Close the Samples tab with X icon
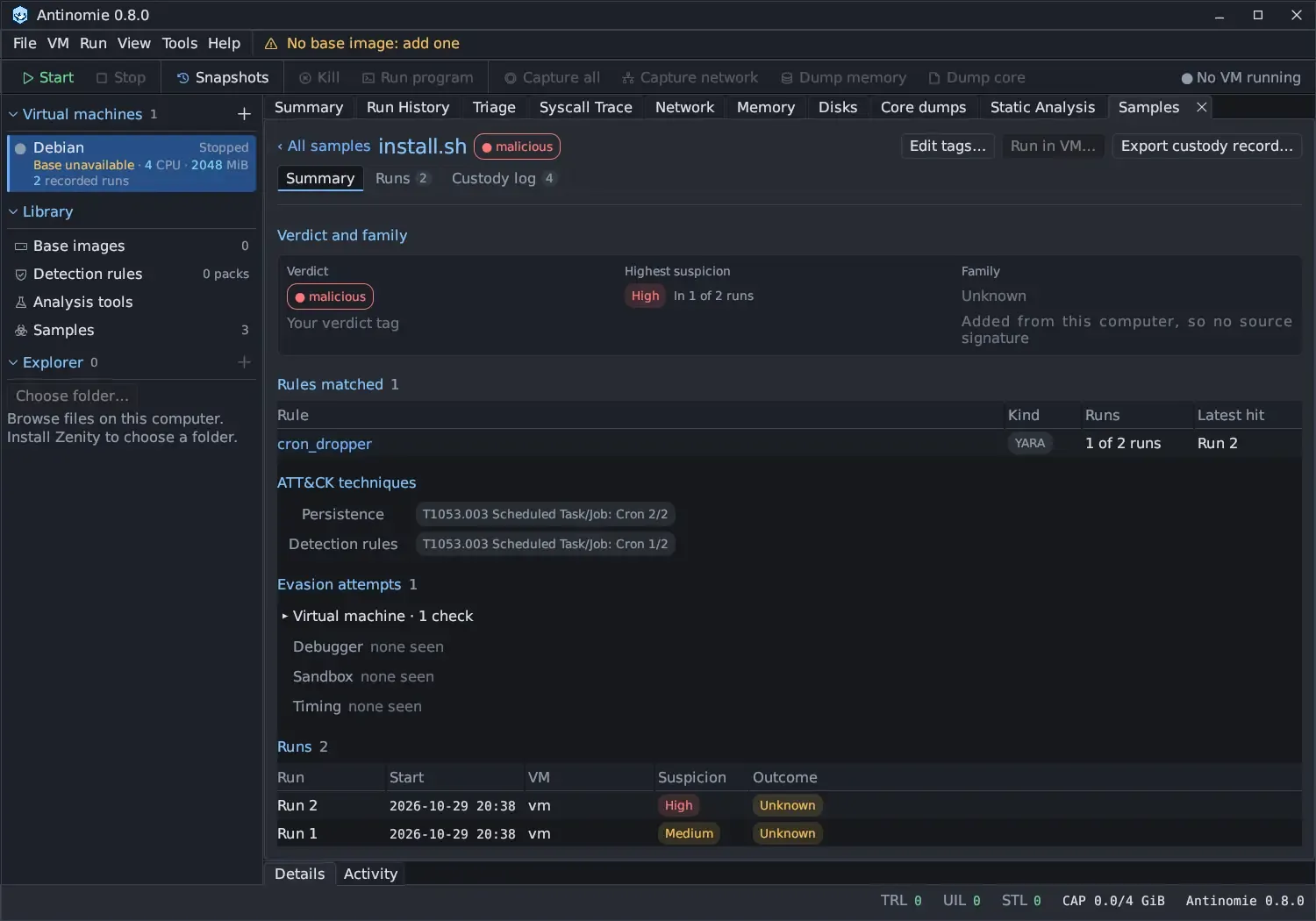Viewport: 1316px width, 921px height. click(1202, 107)
